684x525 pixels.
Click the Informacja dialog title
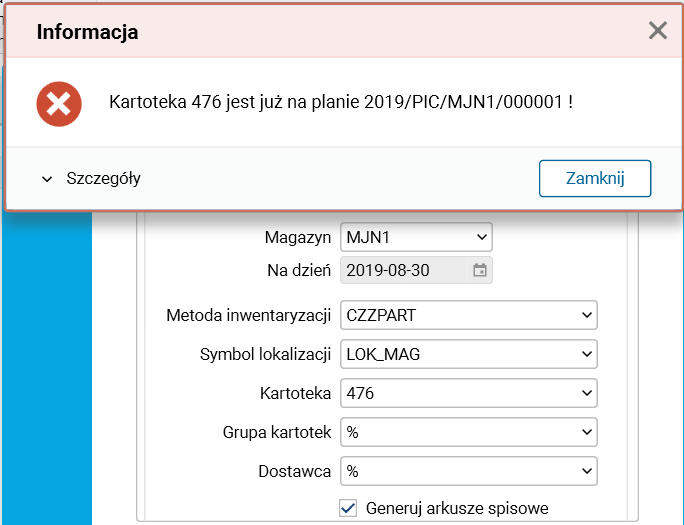point(87,32)
